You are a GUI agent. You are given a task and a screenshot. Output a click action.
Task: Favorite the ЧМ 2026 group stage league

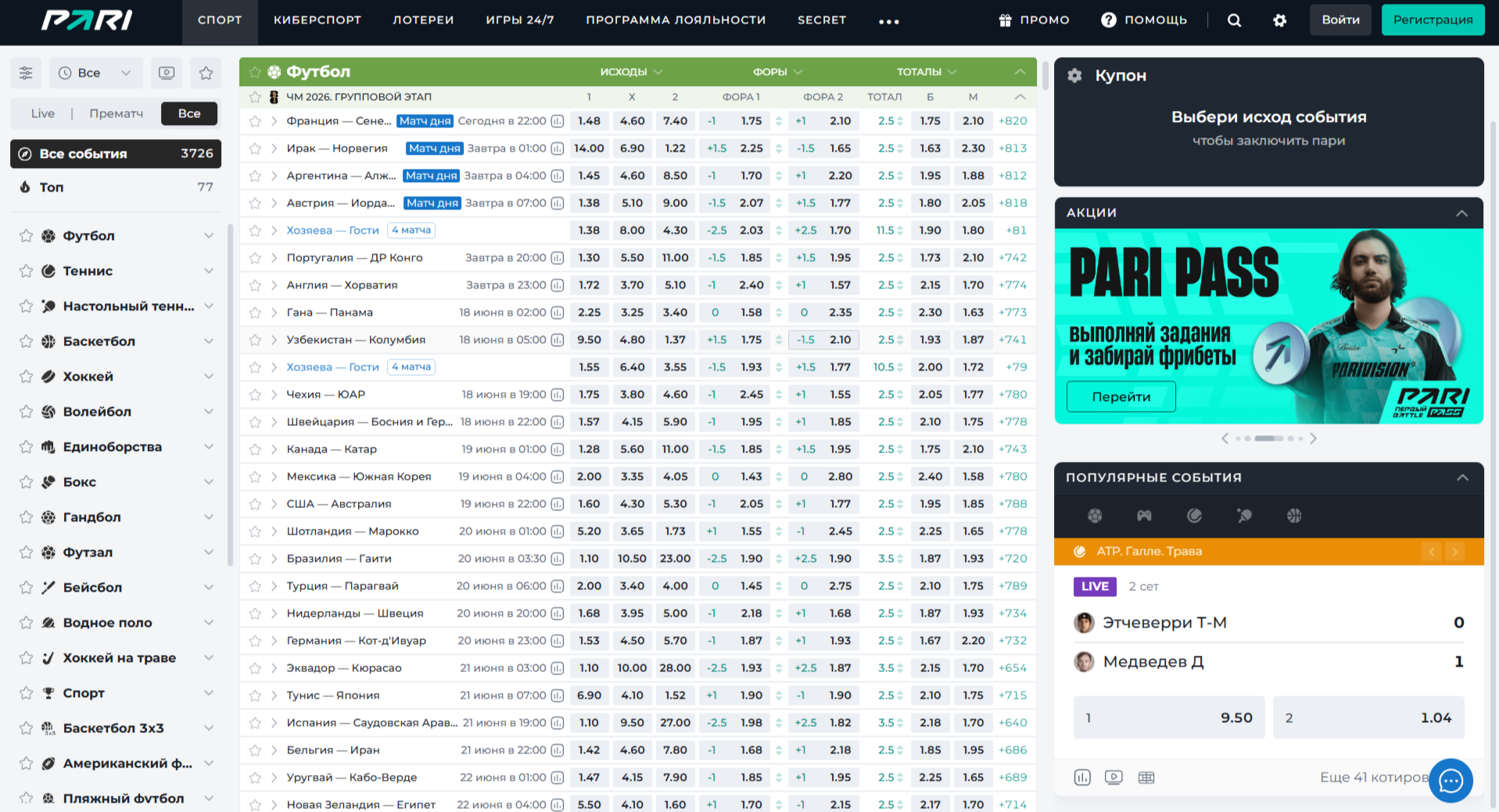coord(254,97)
